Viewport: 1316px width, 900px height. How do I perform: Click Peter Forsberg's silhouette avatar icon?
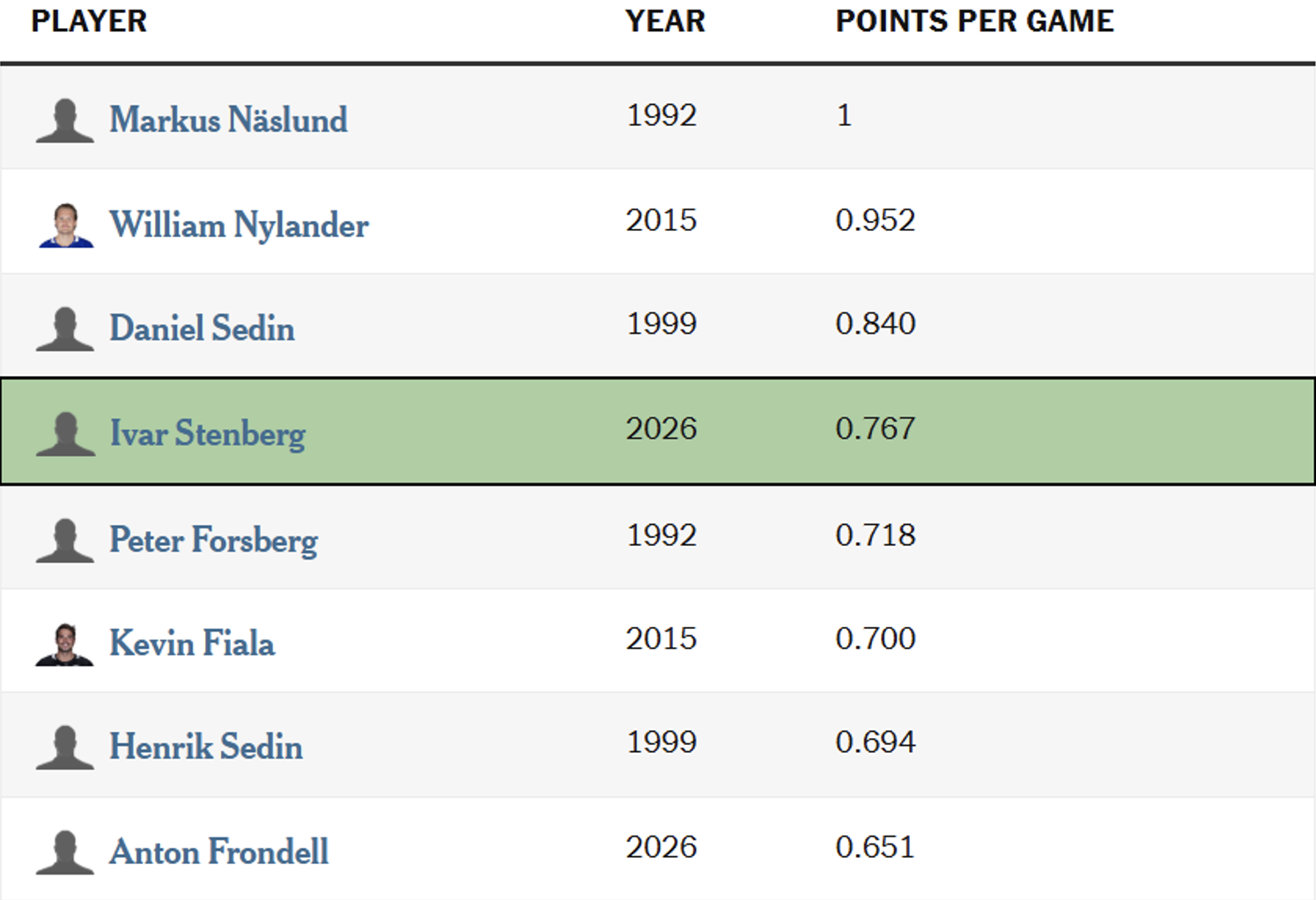coord(65,541)
